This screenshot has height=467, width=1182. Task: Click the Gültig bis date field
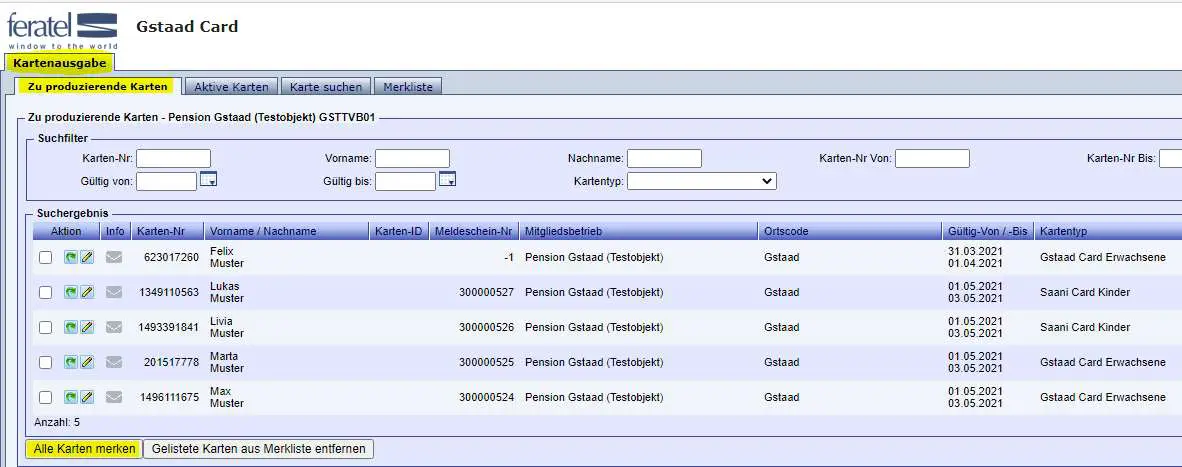pos(406,181)
